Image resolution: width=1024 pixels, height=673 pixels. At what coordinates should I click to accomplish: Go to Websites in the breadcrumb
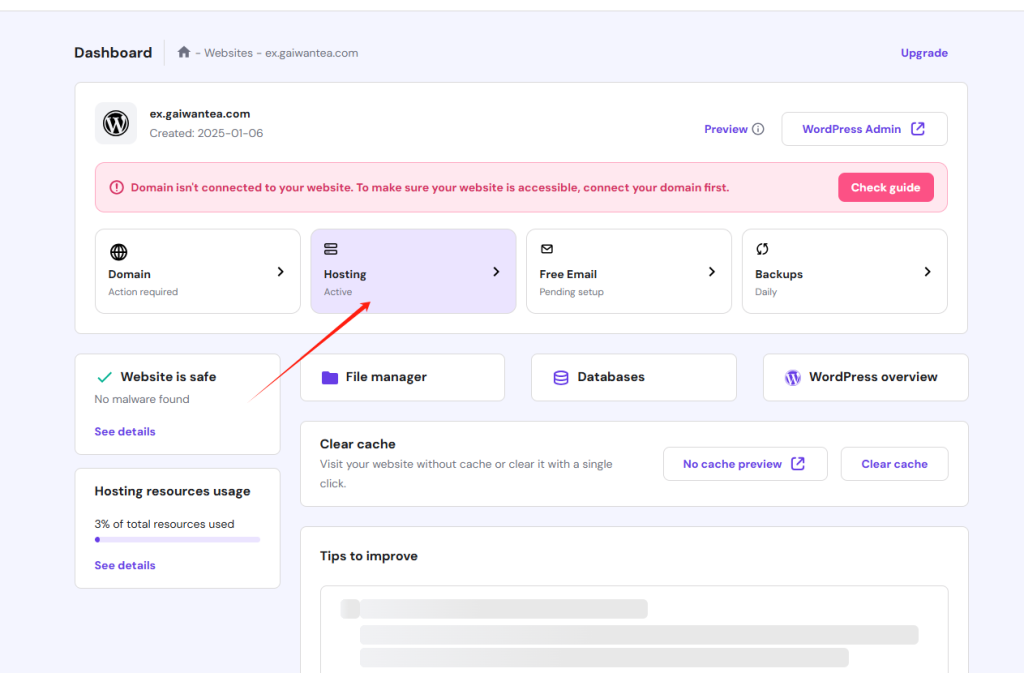[x=228, y=53]
